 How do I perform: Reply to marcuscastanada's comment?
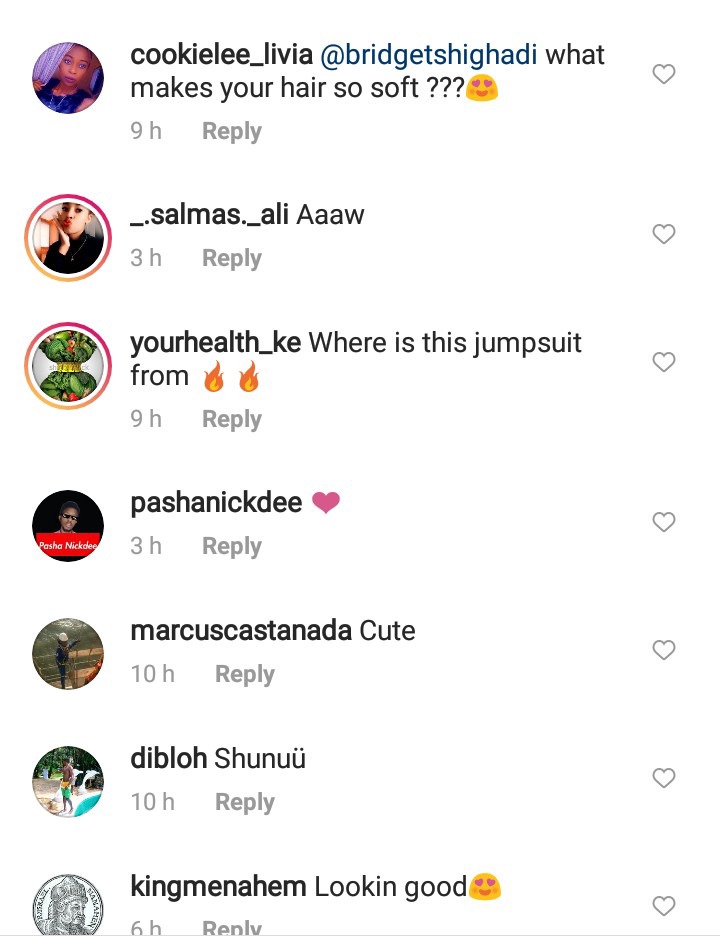[245, 674]
